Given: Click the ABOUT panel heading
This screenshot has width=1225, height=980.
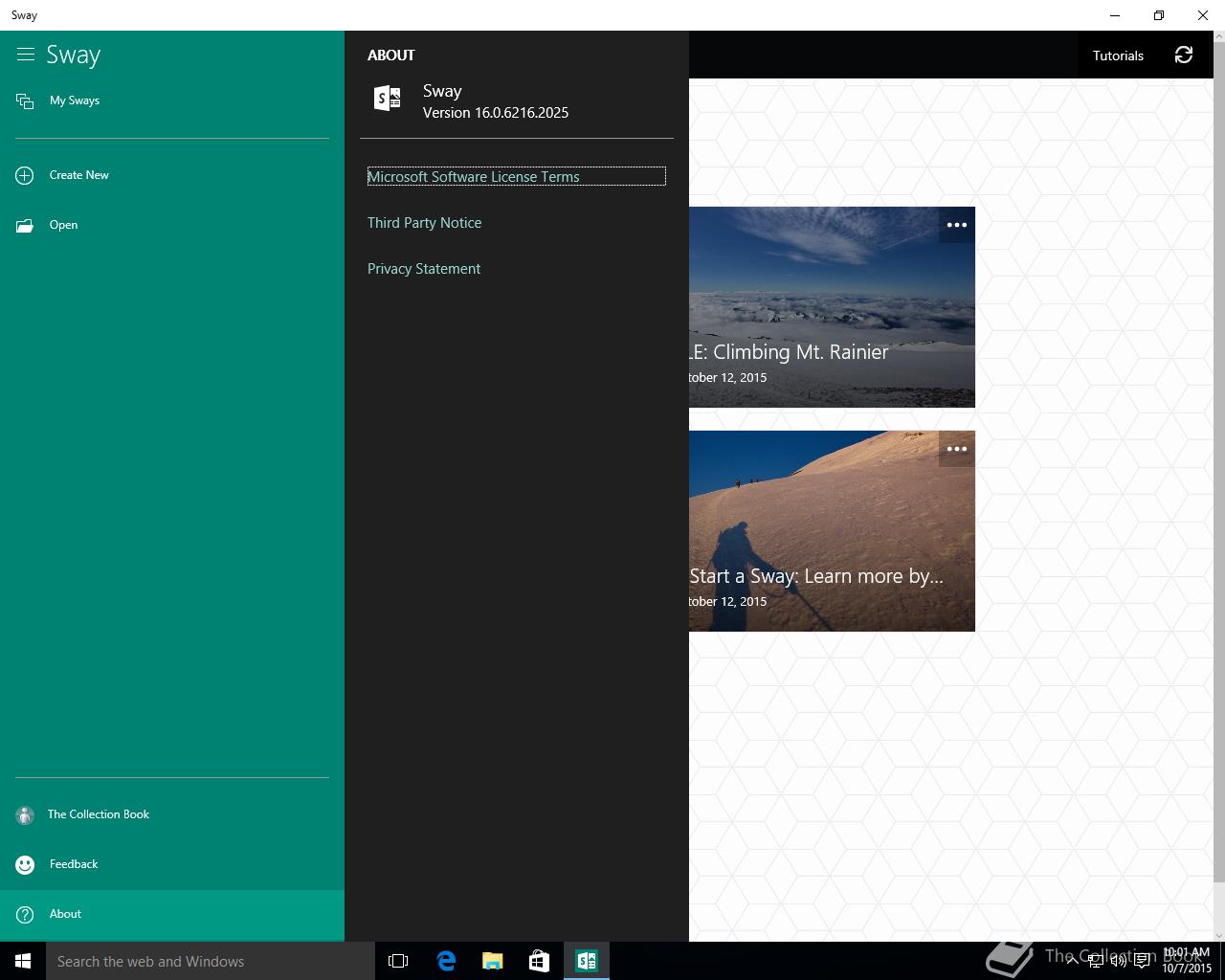Looking at the screenshot, I should pos(391,56).
